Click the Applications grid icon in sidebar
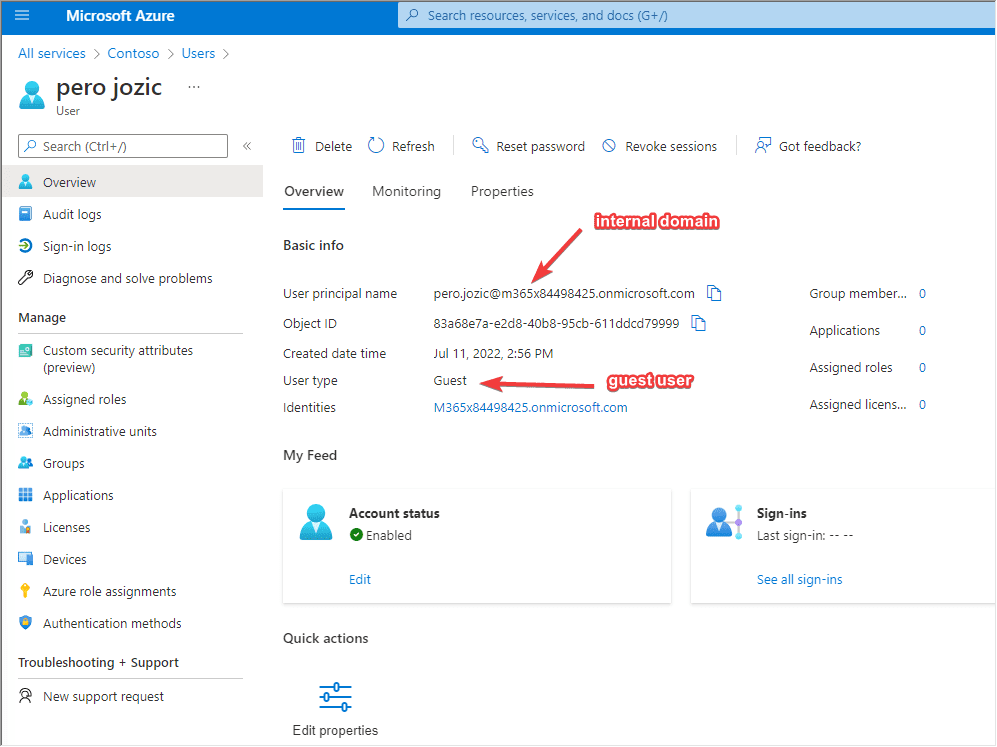 point(25,495)
